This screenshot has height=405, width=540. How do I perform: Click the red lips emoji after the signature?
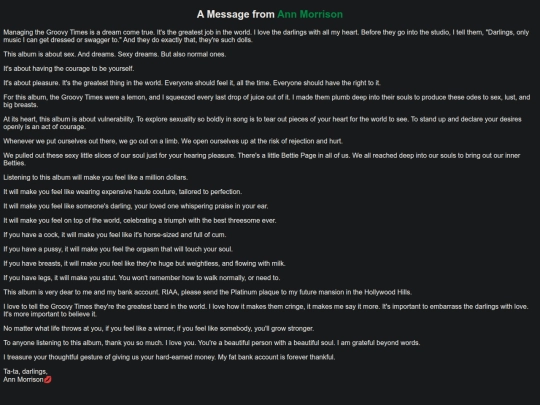tap(48, 380)
